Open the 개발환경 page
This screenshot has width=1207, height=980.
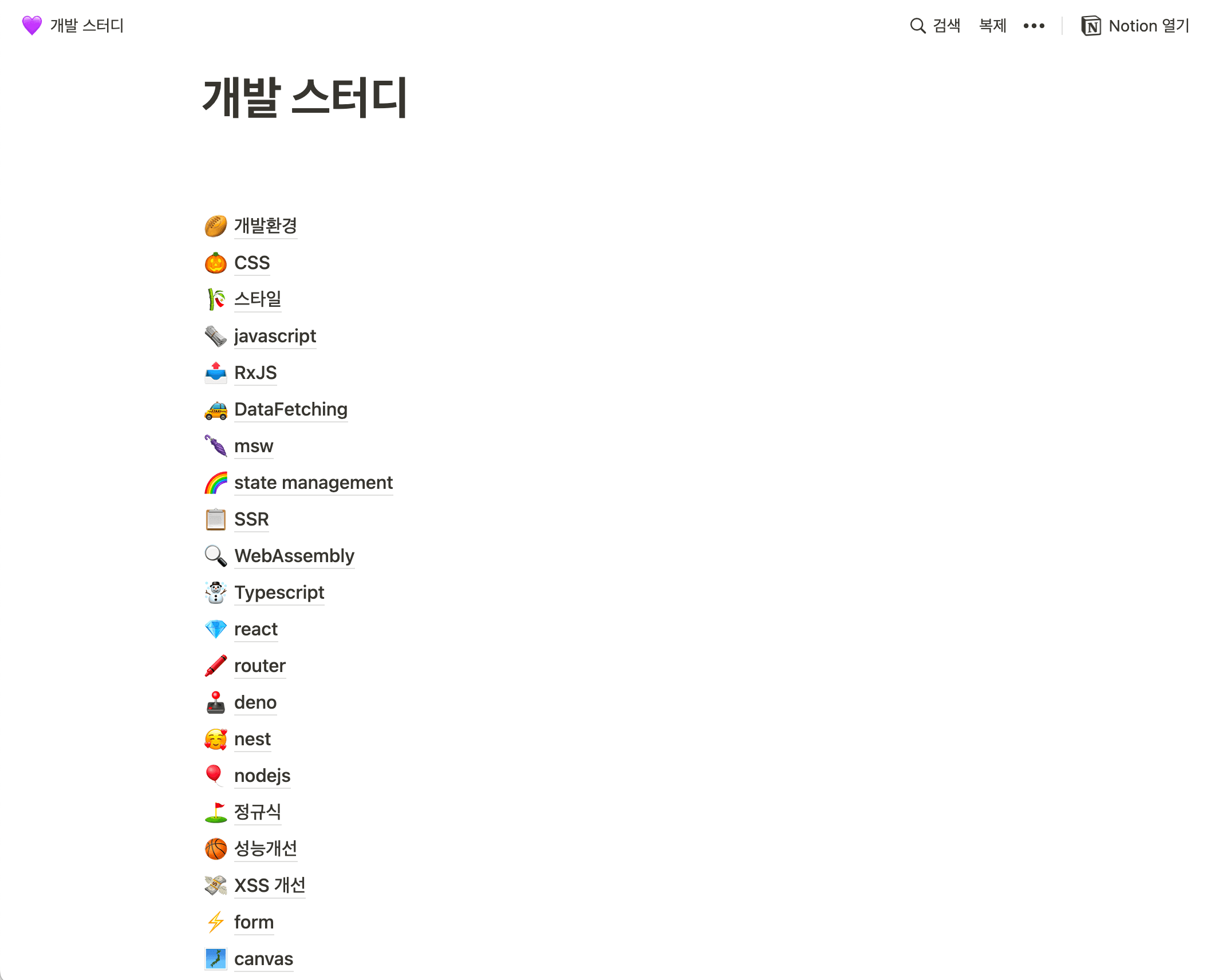[x=266, y=226]
